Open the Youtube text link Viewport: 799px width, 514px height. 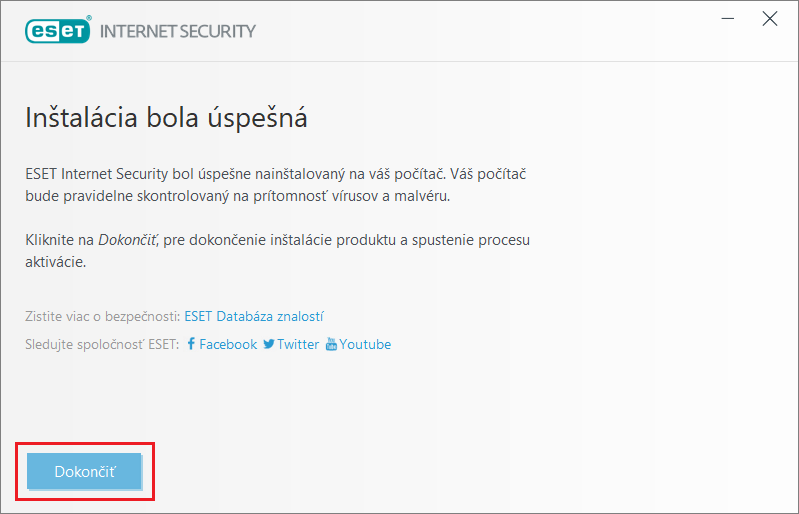pos(365,344)
